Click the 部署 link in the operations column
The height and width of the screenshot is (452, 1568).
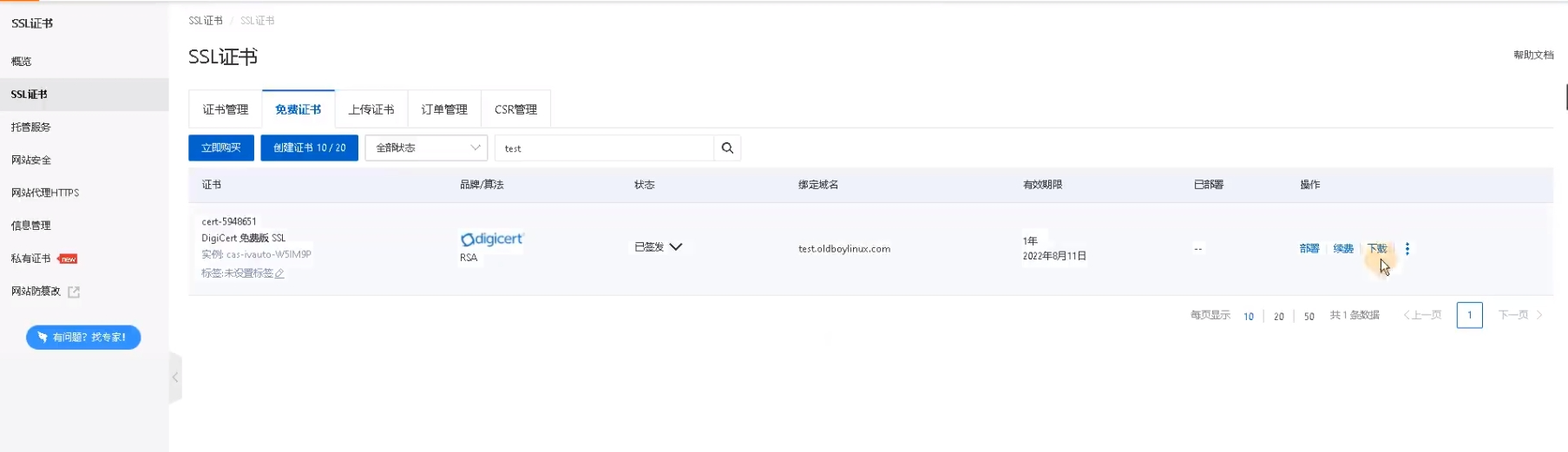click(1309, 249)
